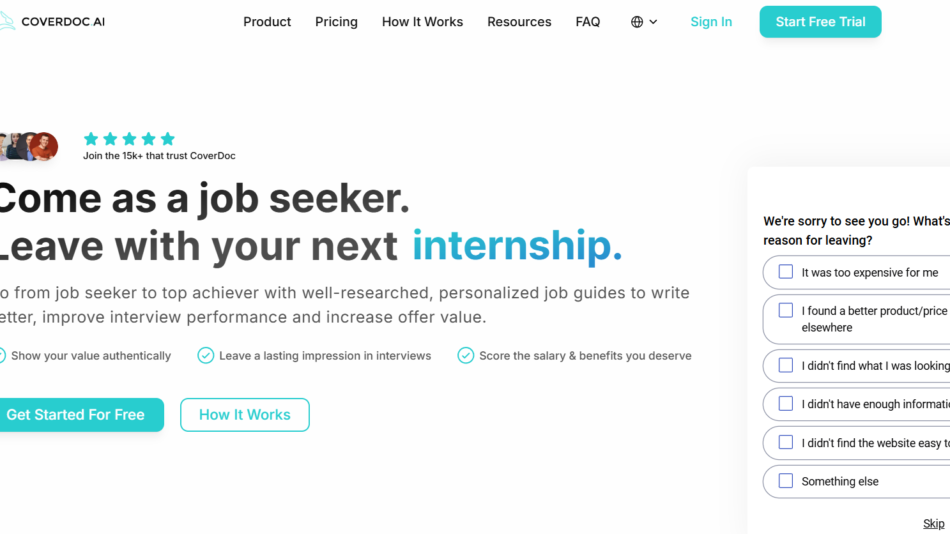Image resolution: width=950 pixels, height=534 pixels.
Task: Click the Sign In link
Action: click(711, 22)
